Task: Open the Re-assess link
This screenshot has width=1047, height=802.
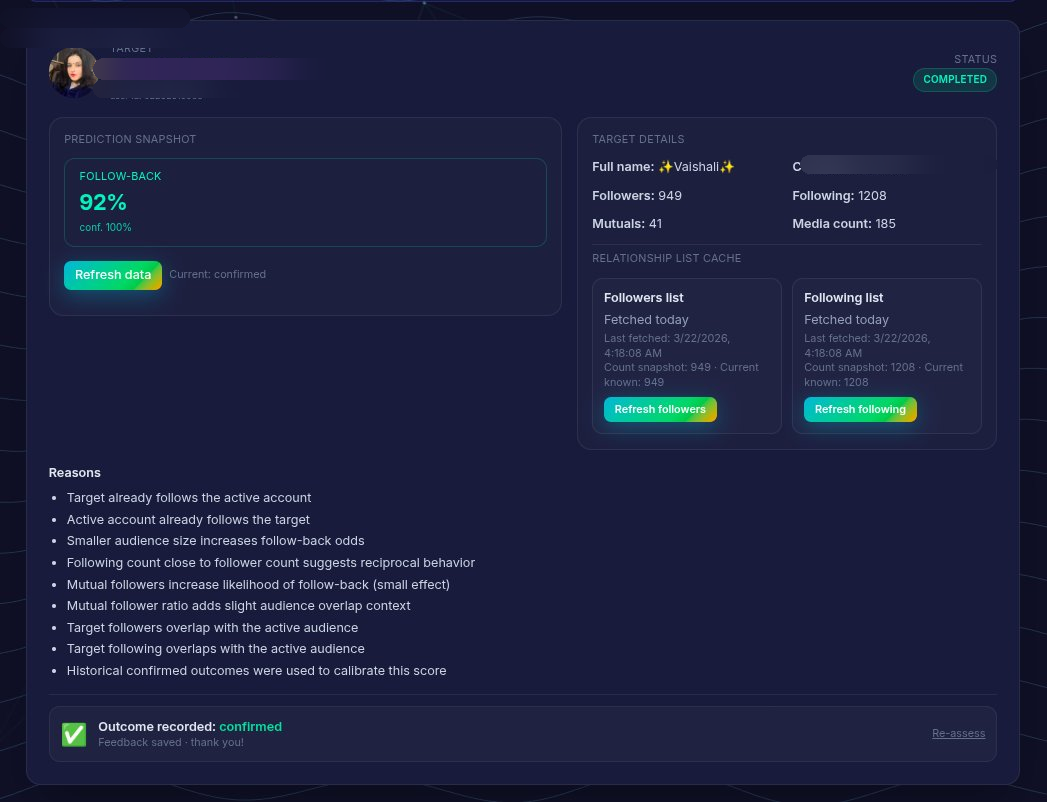Action: [958, 733]
